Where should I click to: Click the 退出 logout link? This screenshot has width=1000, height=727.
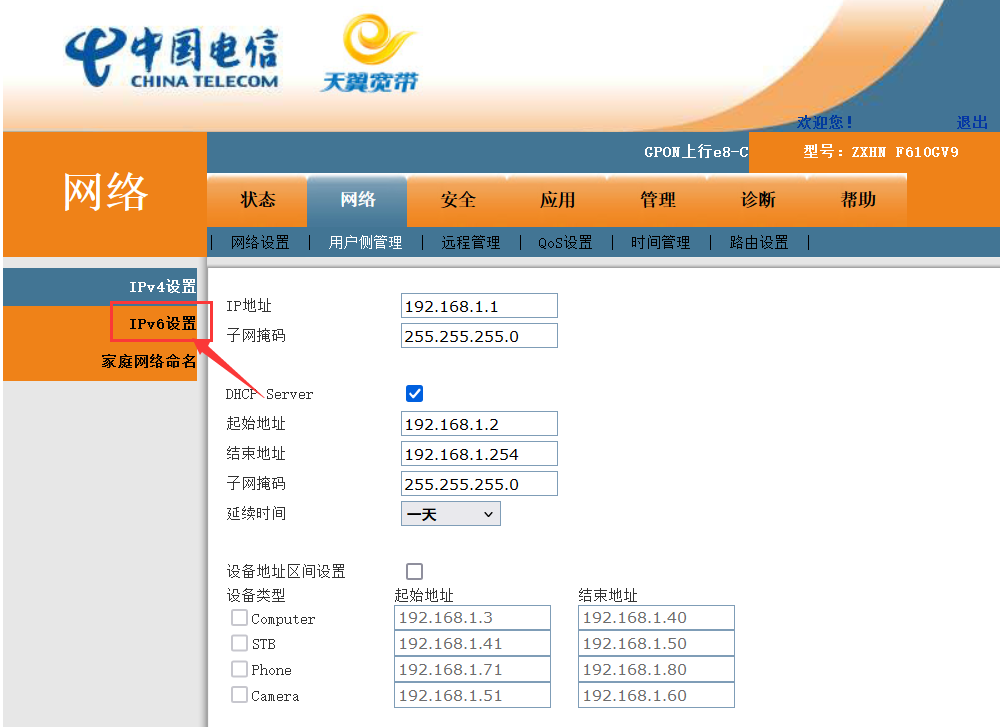[x=972, y=122]
